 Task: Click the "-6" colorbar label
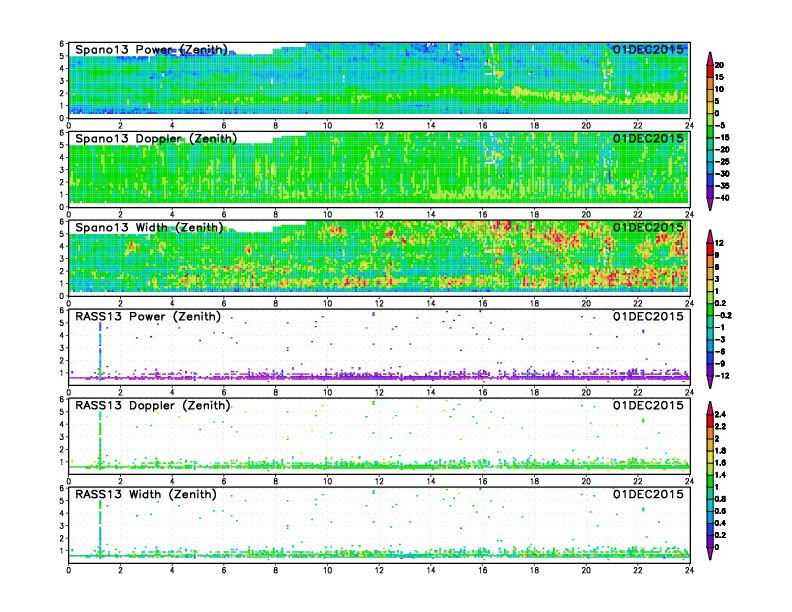tap(720, 351)
